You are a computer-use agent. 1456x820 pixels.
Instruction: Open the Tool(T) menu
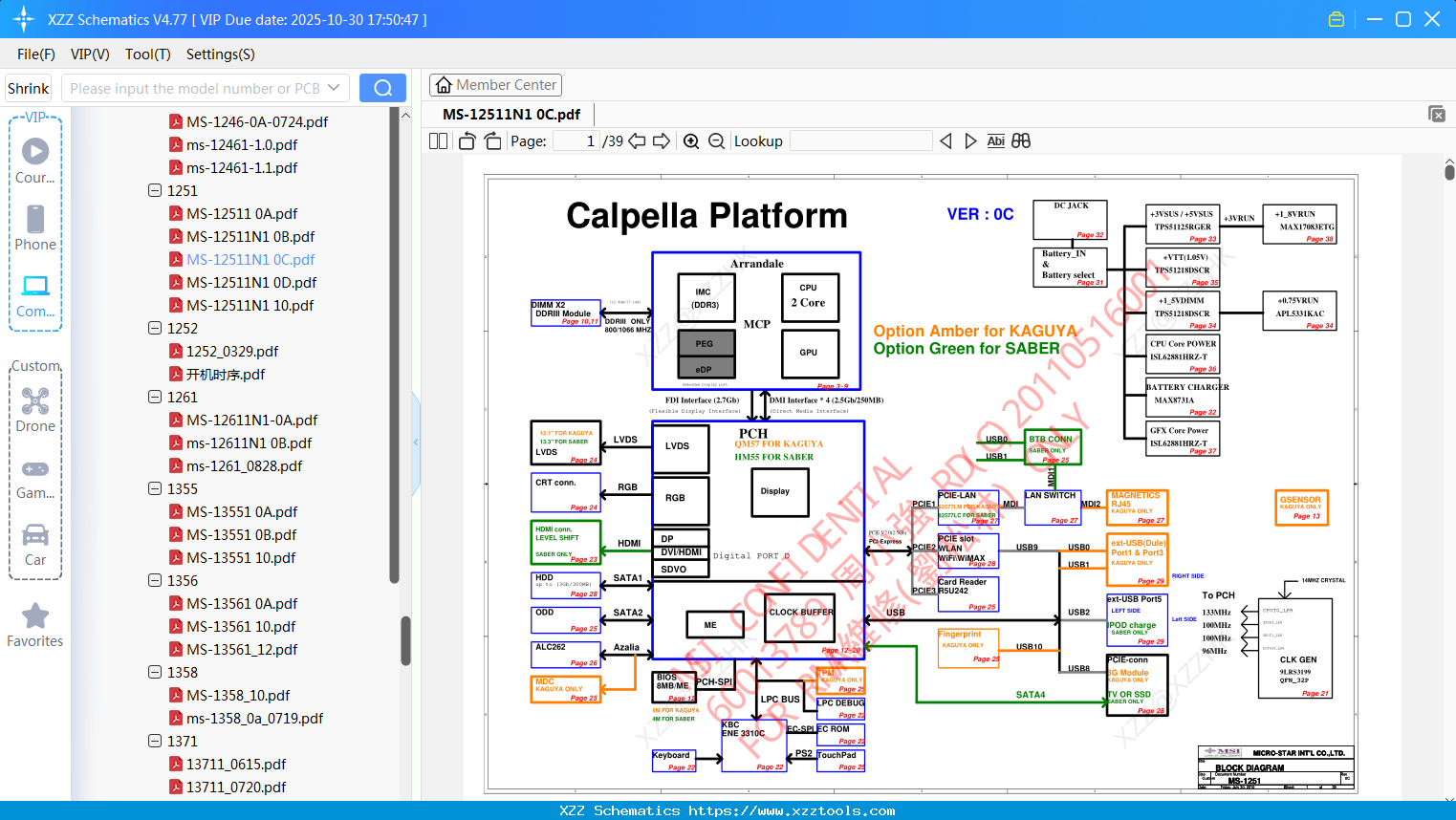[148, 54]
